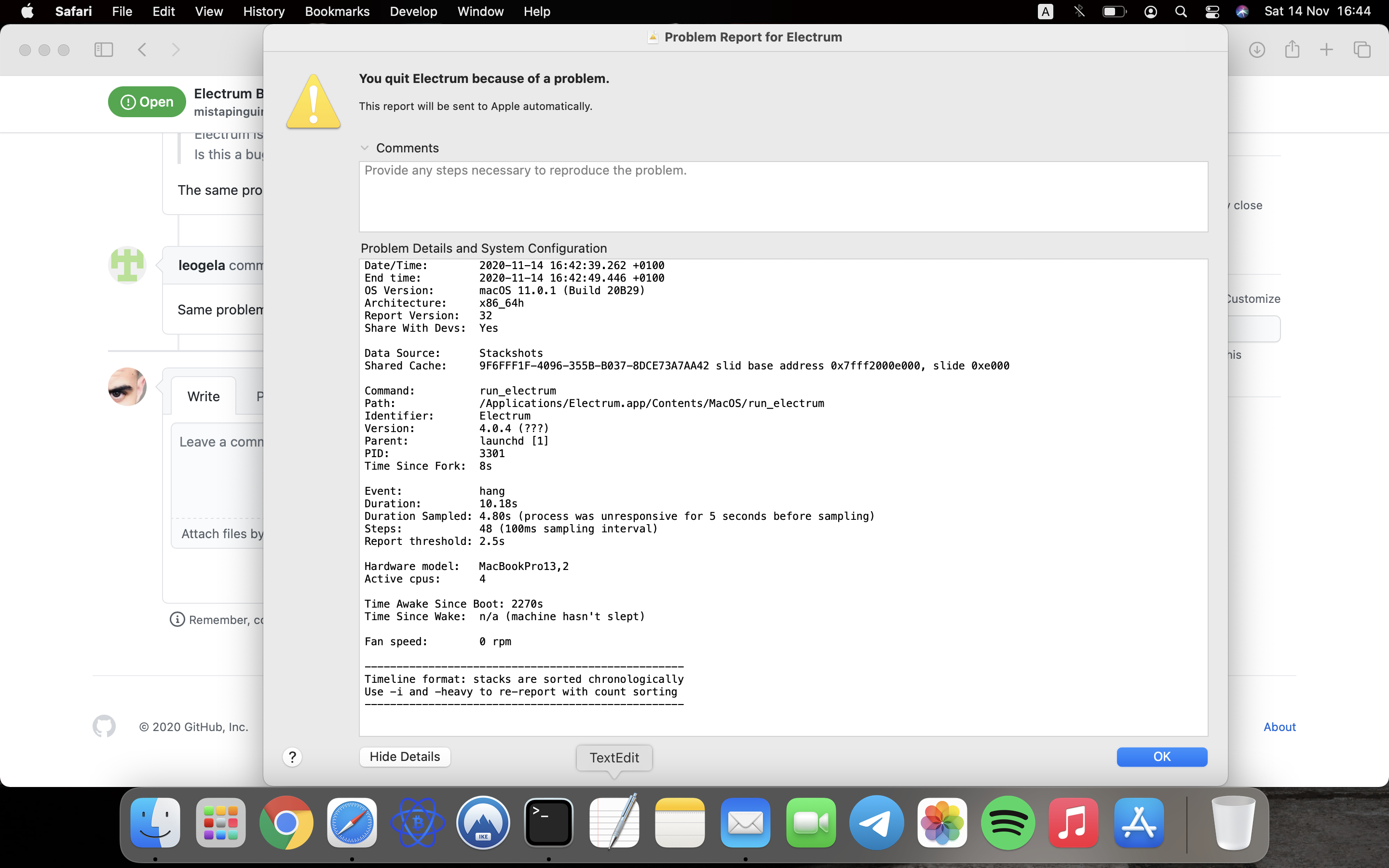Open Photos from the Dock
The height and width of the screenshot is (868, 1389).
tap(943, 822)
